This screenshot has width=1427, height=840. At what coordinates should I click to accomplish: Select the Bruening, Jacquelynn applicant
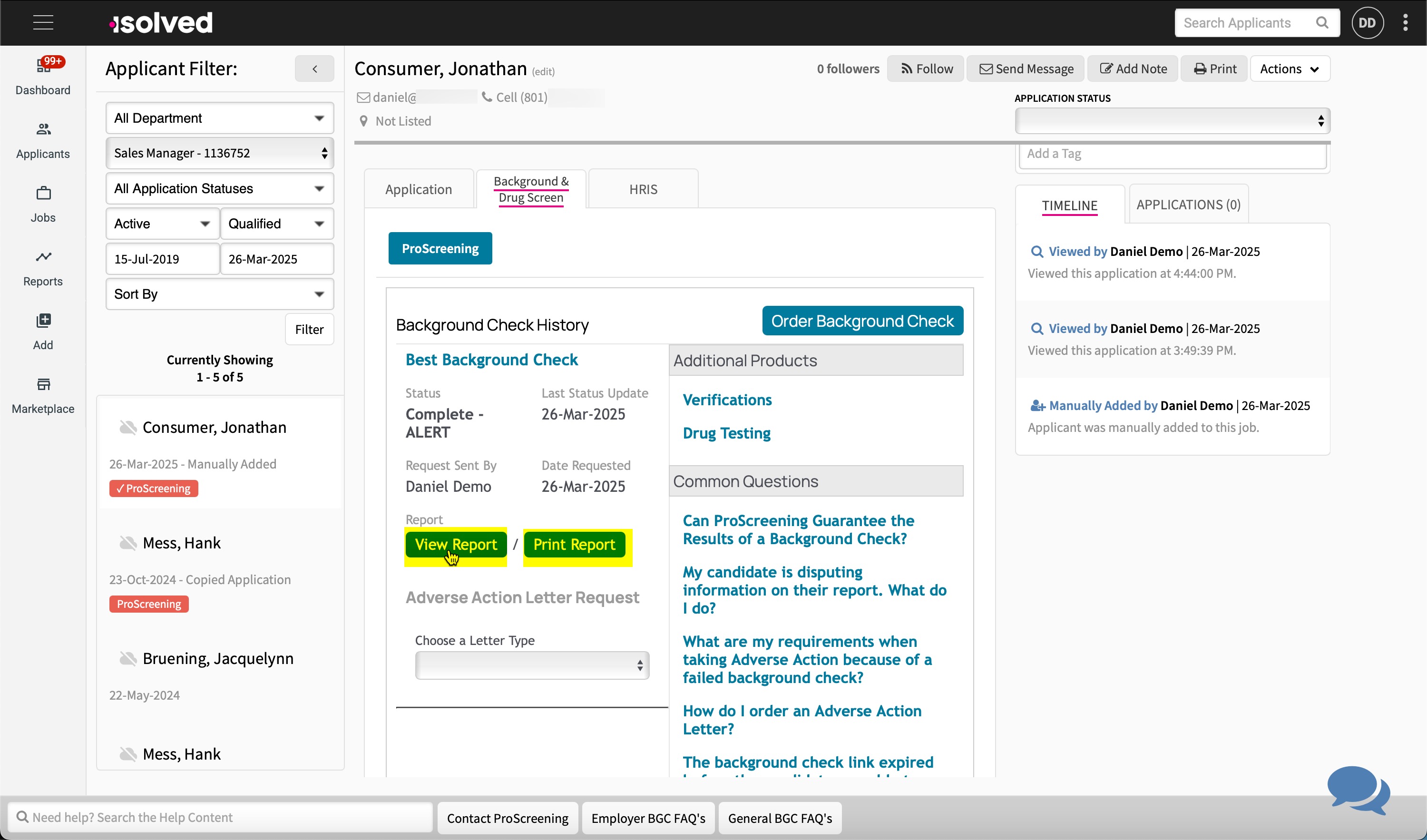218,658
